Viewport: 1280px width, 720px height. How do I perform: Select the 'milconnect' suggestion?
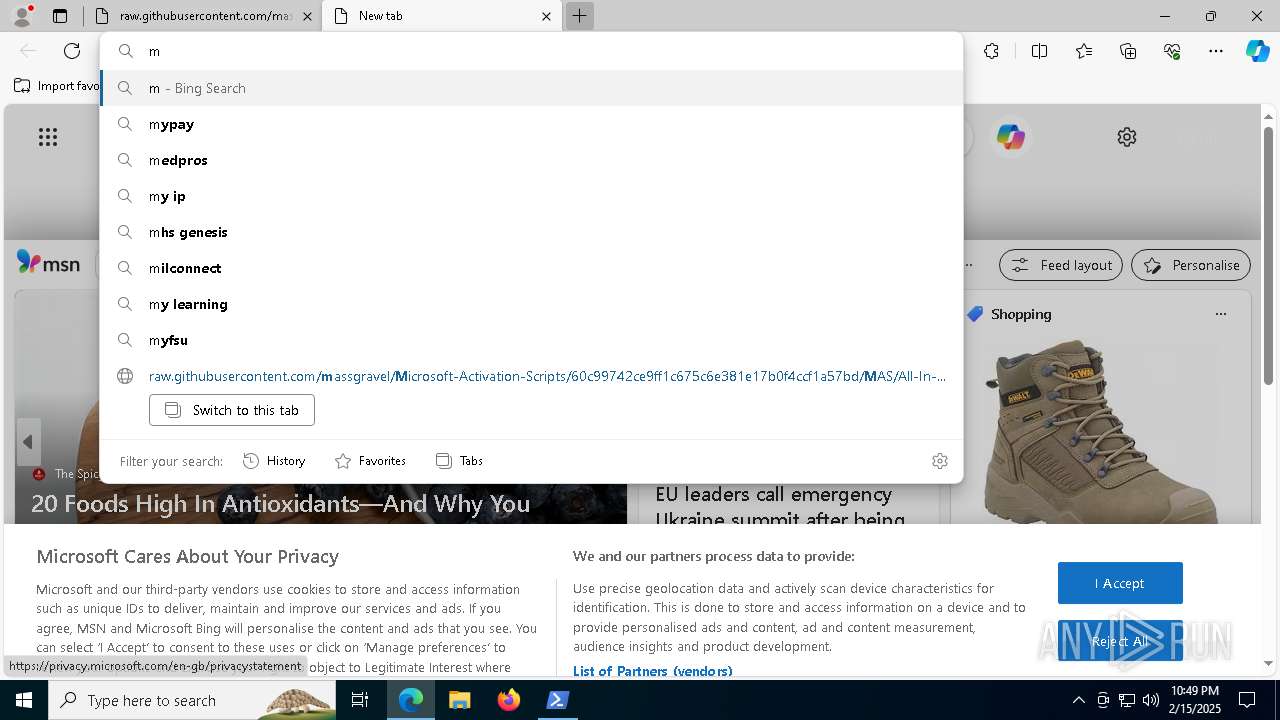pos(531,268)
